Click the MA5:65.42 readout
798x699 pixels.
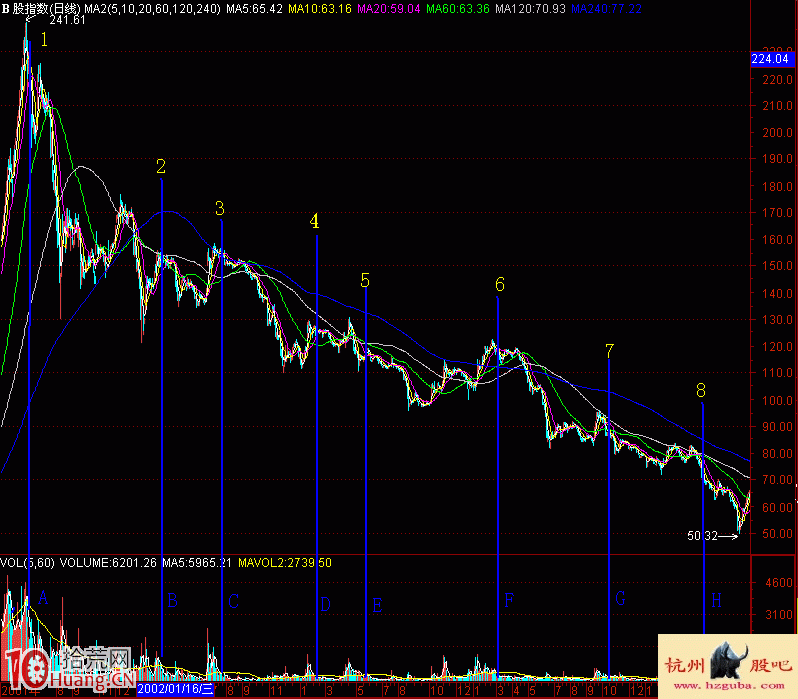[254, 8]
